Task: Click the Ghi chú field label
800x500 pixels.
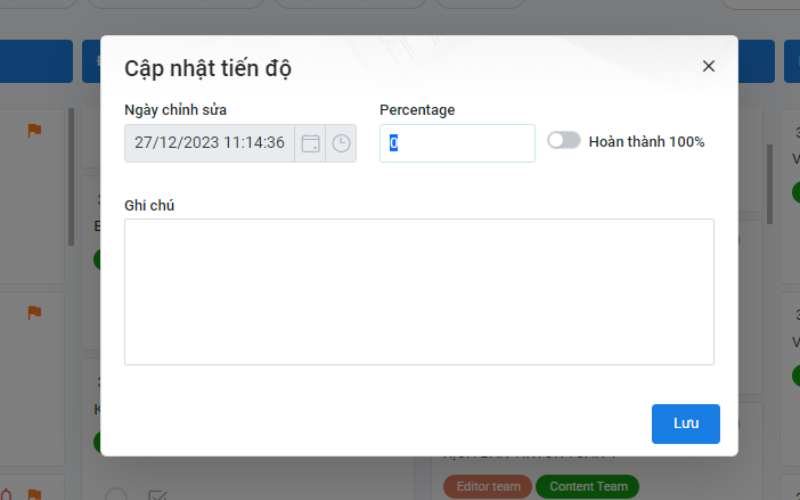Action: pyautogui.click(x=150, y=205)
